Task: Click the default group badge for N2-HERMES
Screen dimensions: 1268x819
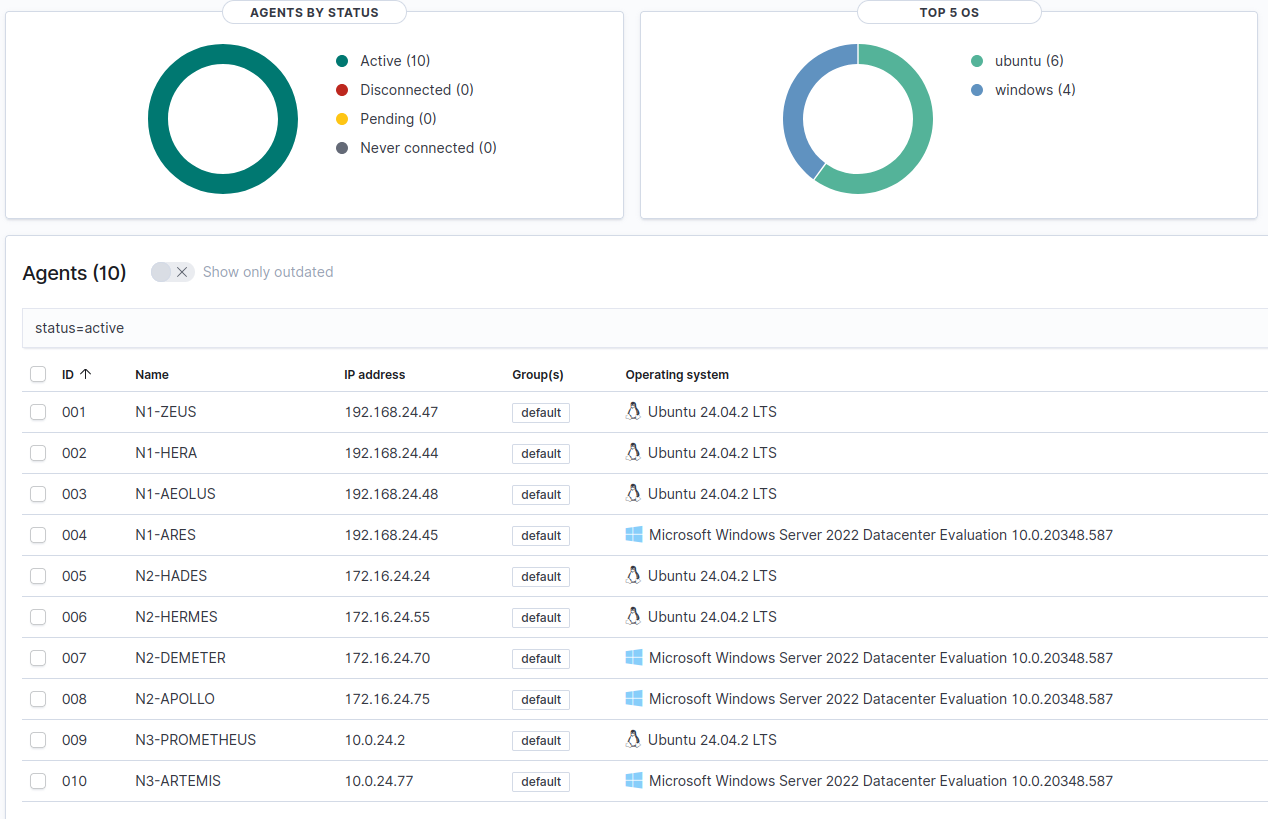Action: pyautogui.click(x=540, y=618)
